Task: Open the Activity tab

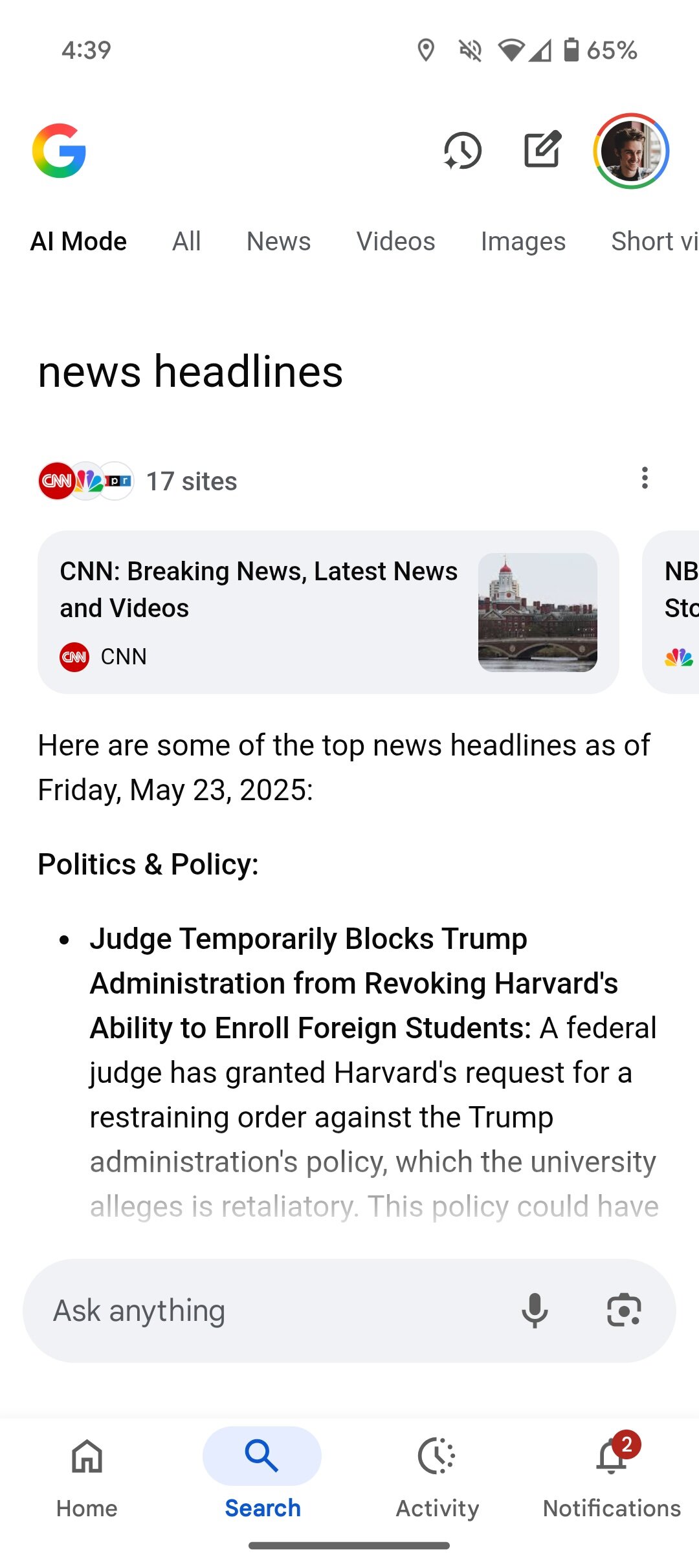Action: click(438, 1475)
